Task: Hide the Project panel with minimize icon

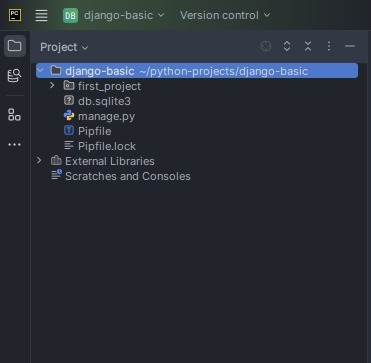Action: (x=350, y=46)
